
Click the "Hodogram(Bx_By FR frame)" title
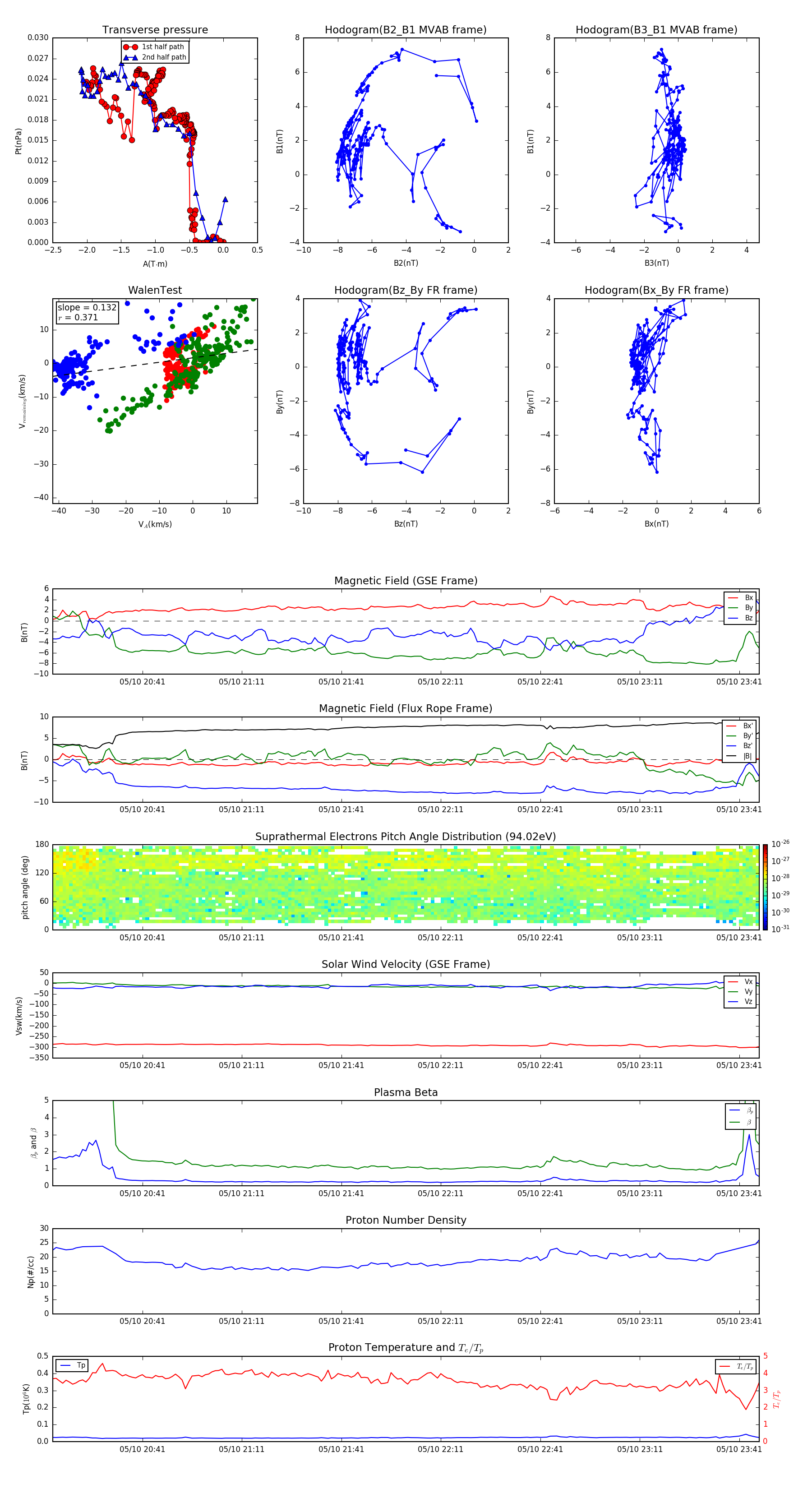click(x=656, y=290)
